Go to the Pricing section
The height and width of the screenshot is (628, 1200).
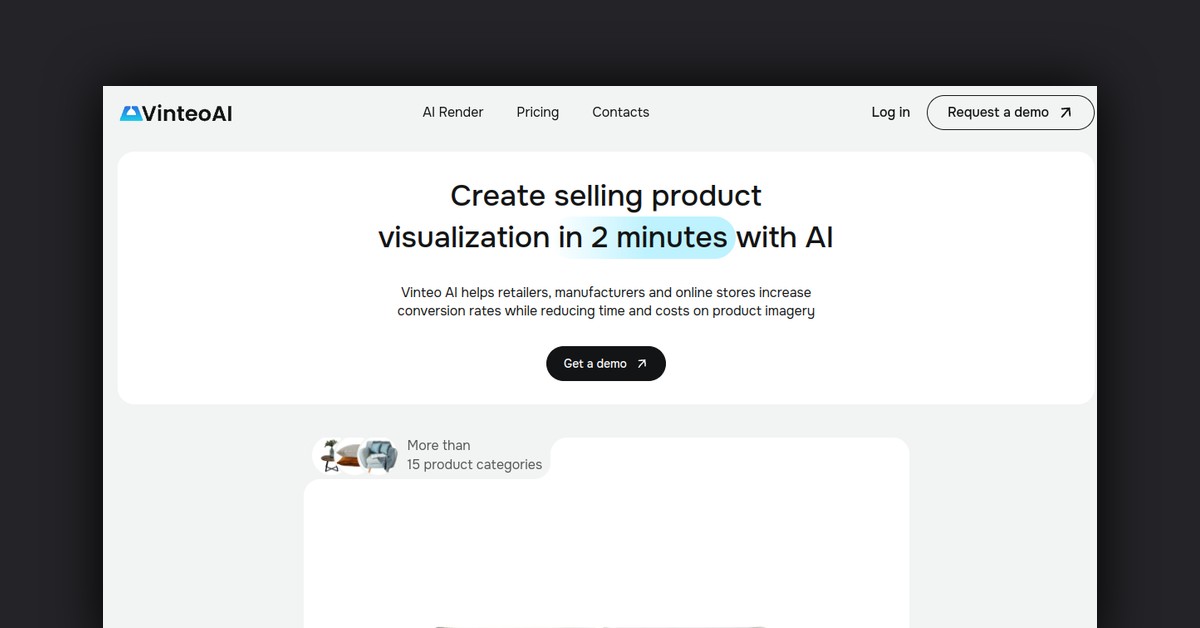pos(538,112)
